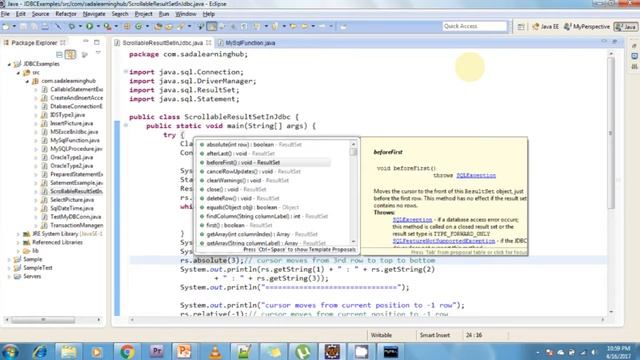
Task: Click the New file toolbar icon
Action: click(x=6, y=27)
